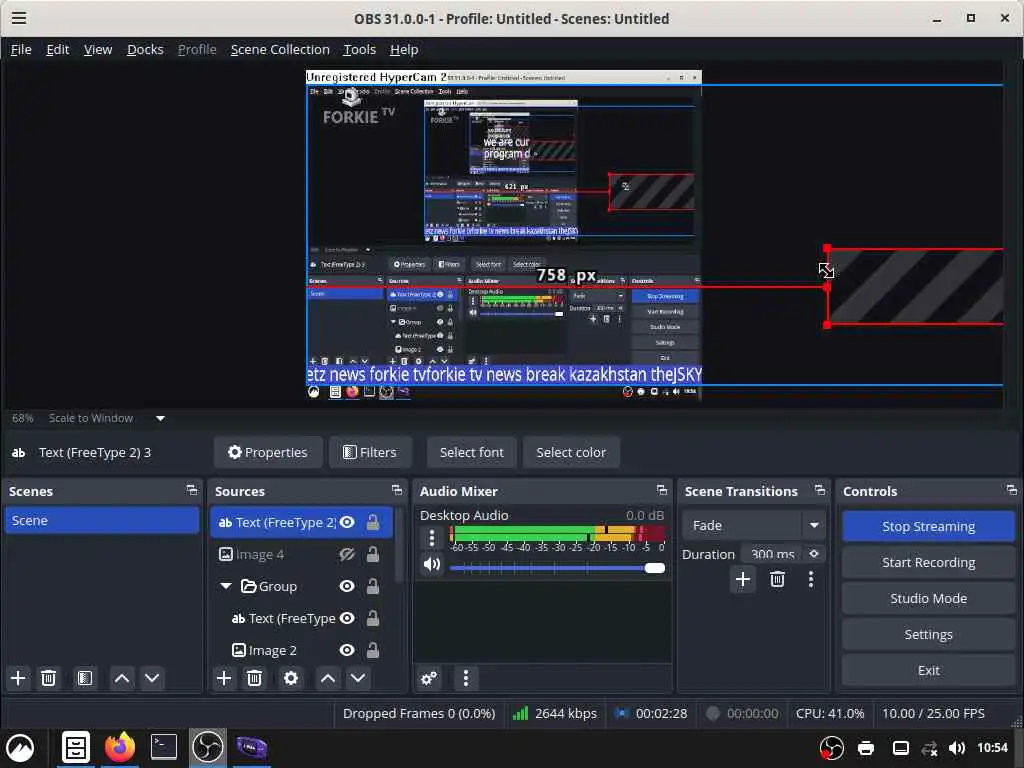Viewport: 1024px width, 768px height.
Task: Open Desktop Audio three-dot options menu
Action: [432, 538]
